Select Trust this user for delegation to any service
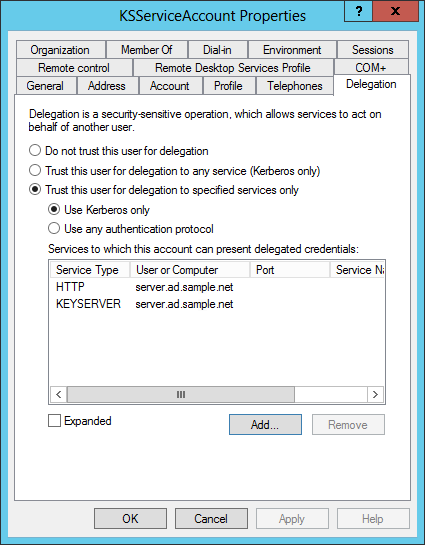Image resolution: width=426 pixels, height=545 pixels. point(35,170)
